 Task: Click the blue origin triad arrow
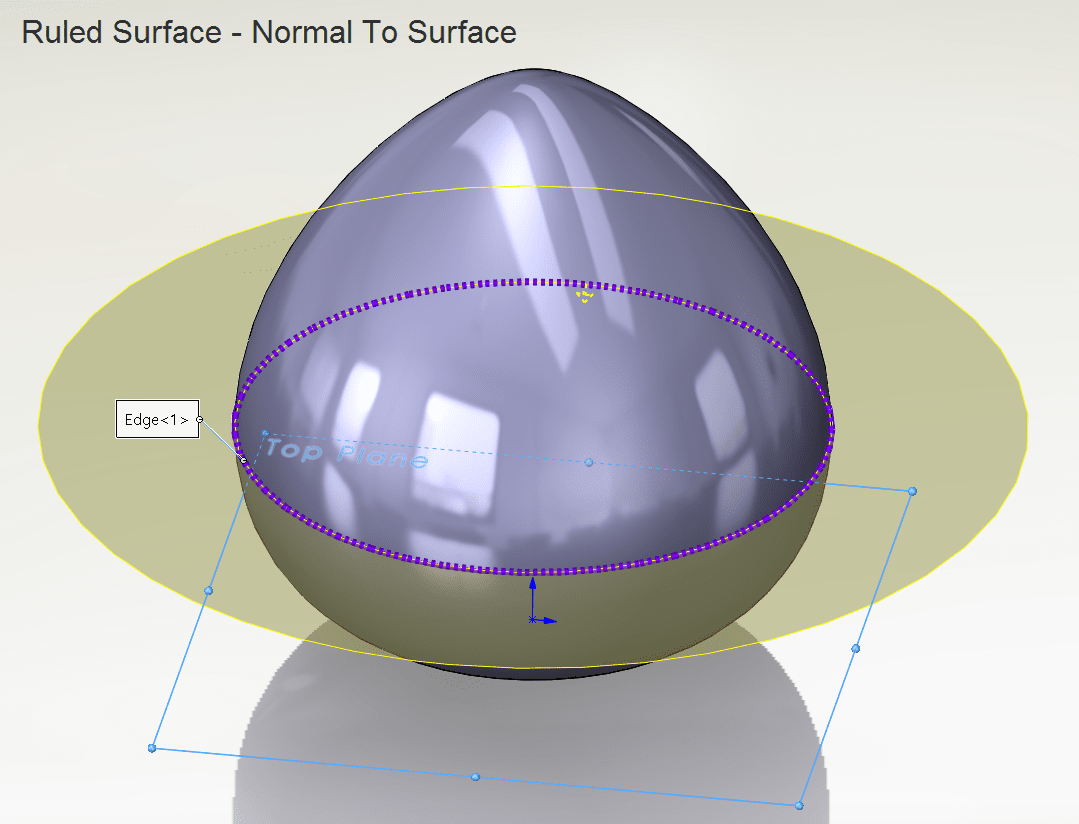click(542, 601)
